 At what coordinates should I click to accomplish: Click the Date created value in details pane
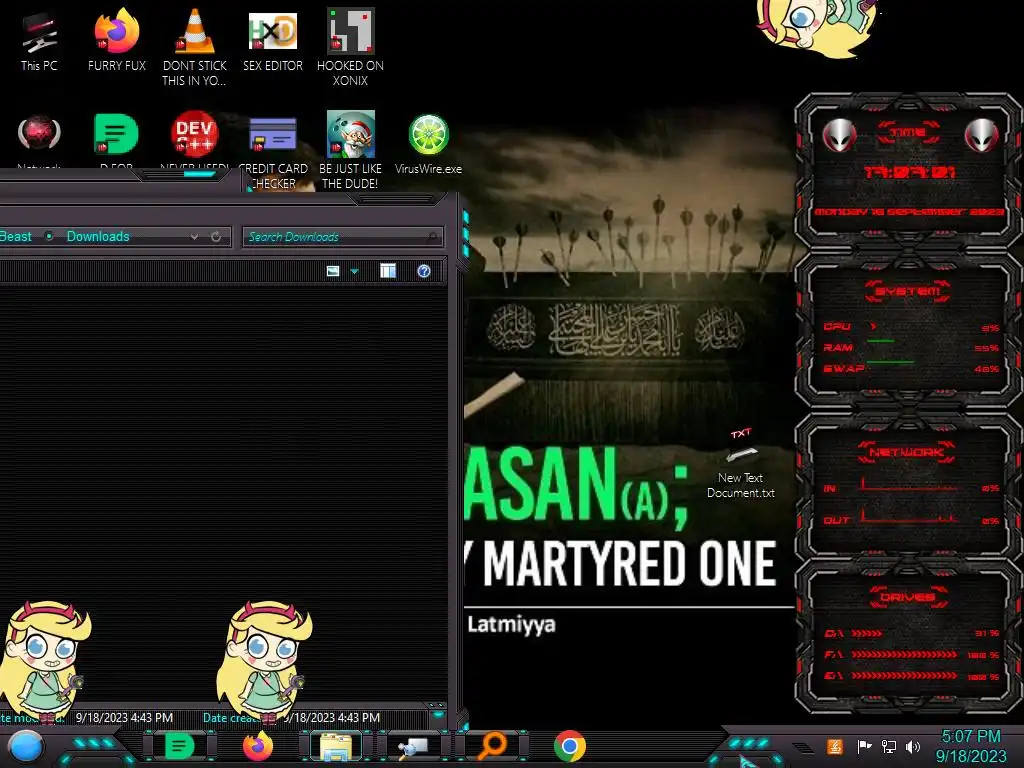pos(331,718)
